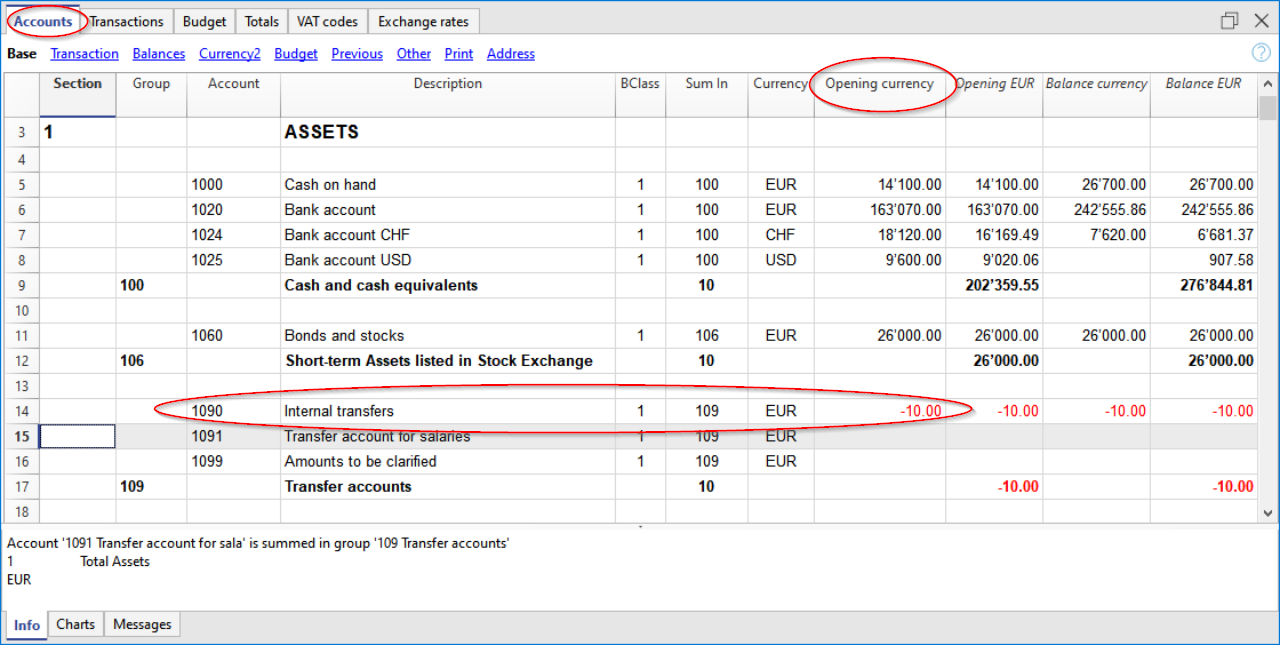Open the Other view
Image resolution: width=1280 pixels, height=645 pixels.
tap(413, 54)
